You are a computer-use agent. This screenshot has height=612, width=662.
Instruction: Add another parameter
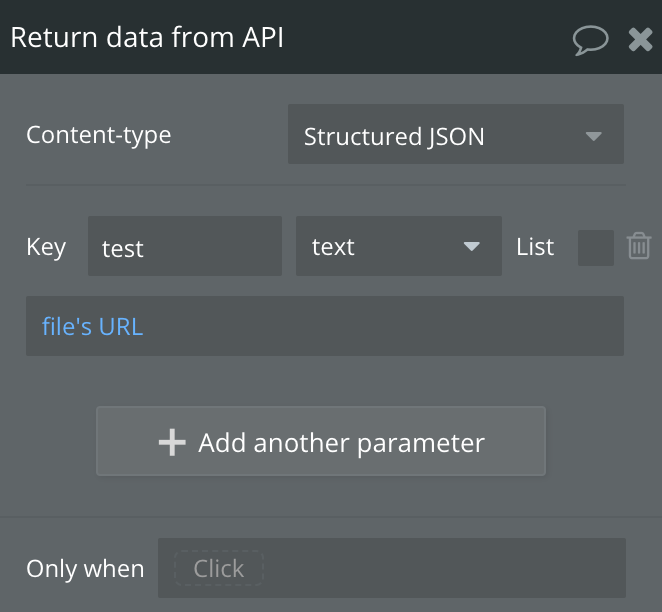tap(321, 441)
